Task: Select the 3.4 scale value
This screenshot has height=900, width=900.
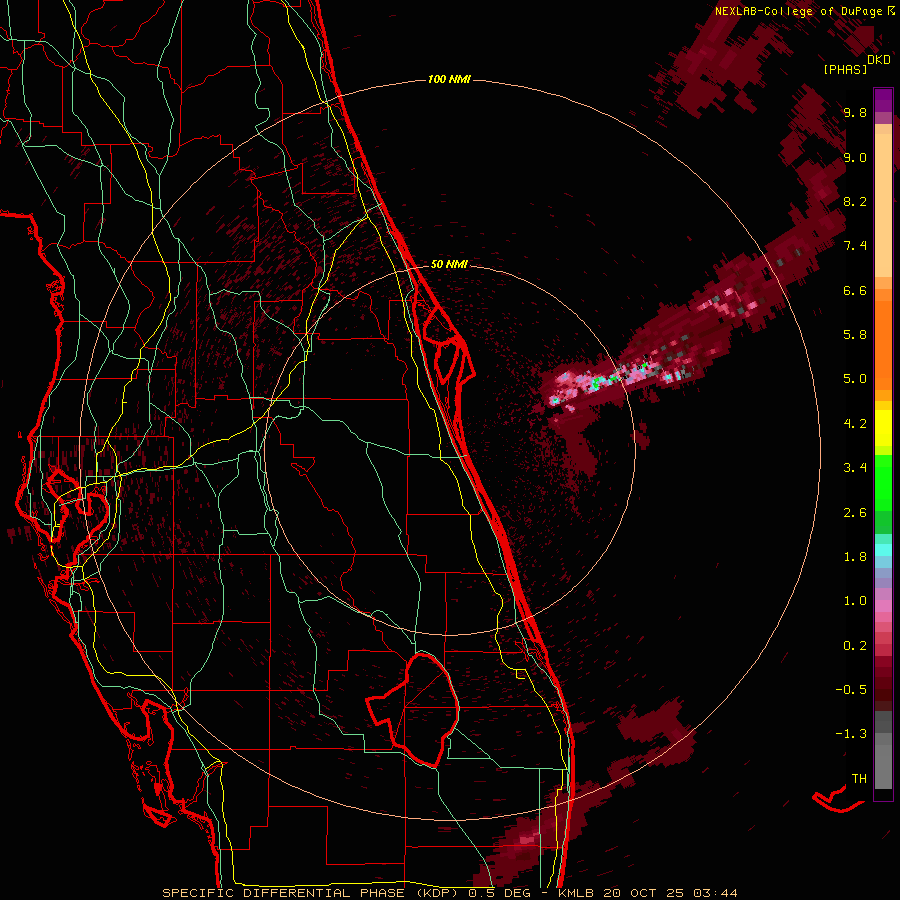Action: [855, 468]
